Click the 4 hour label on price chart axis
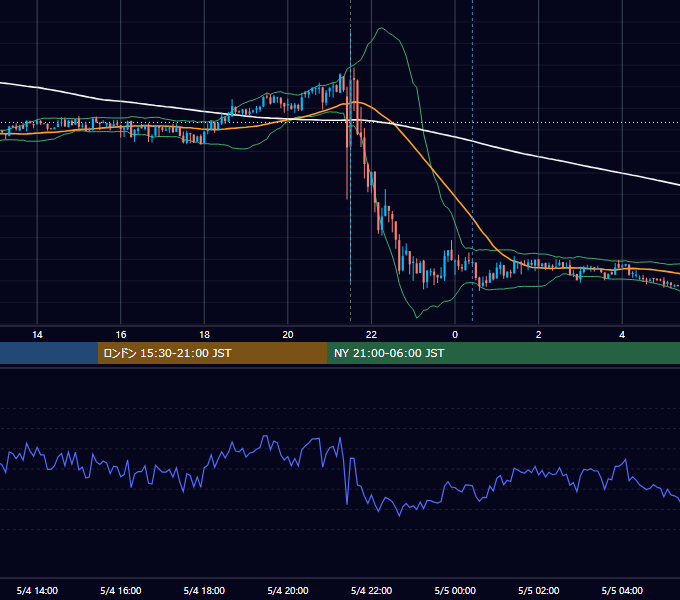The width and height of the screenshot is (680, 600). (x=622, y=335)
